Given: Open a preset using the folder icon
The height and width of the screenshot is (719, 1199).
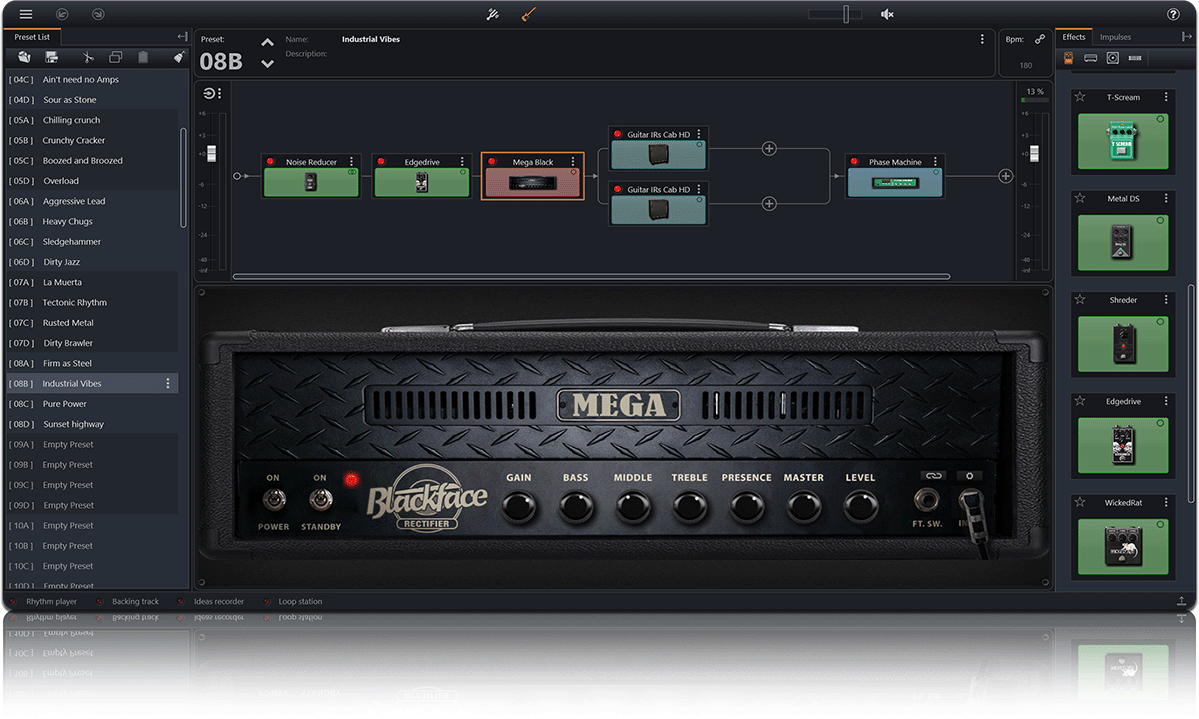Looking at the screenshot, I should click(x=24, y=57).
